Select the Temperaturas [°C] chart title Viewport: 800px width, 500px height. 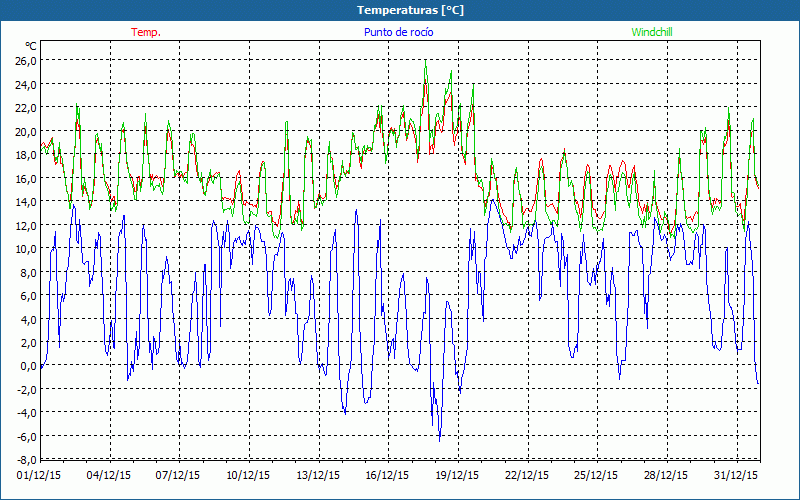pyautogui.click(x=410, y=10)
